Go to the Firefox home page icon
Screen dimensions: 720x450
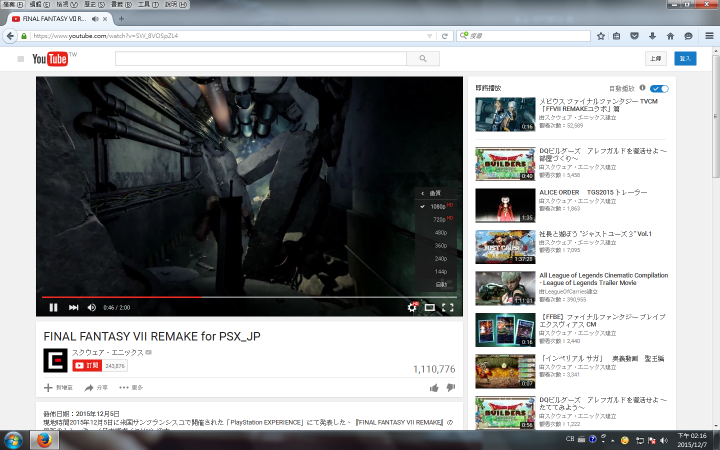(670, 36)
